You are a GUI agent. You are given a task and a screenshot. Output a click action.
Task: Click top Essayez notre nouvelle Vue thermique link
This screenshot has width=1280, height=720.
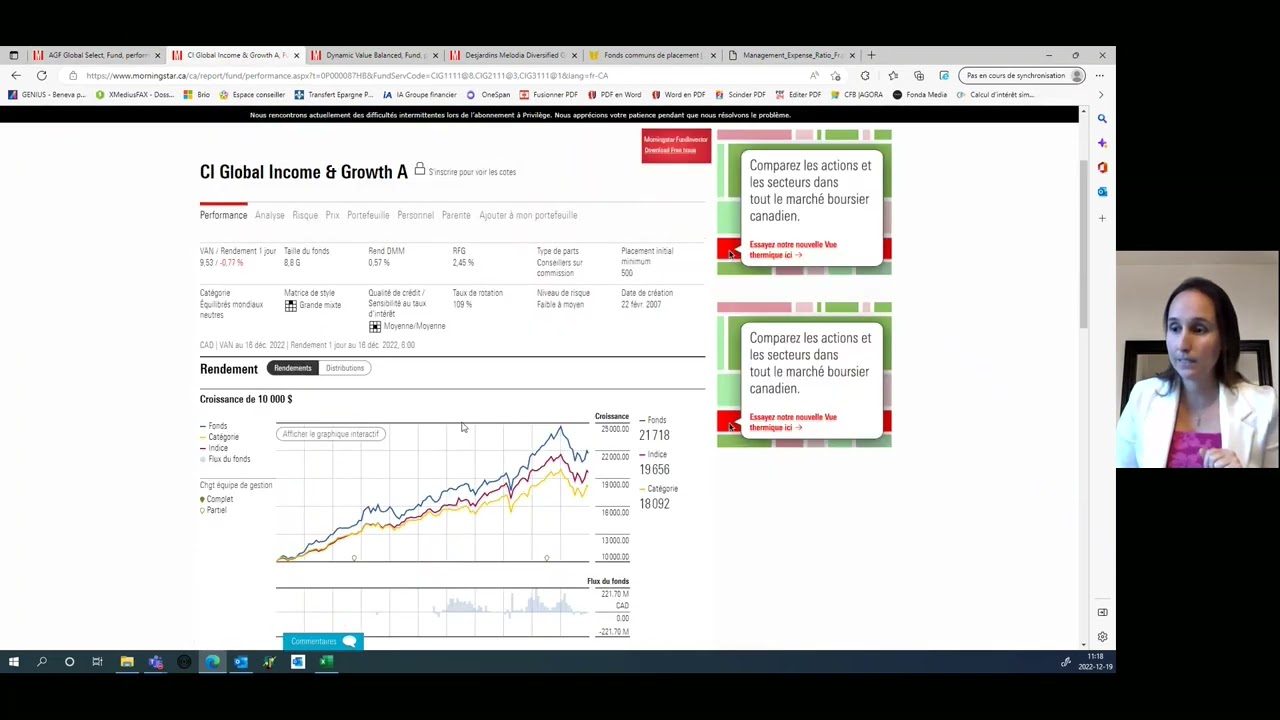click(x=793, y=249)
